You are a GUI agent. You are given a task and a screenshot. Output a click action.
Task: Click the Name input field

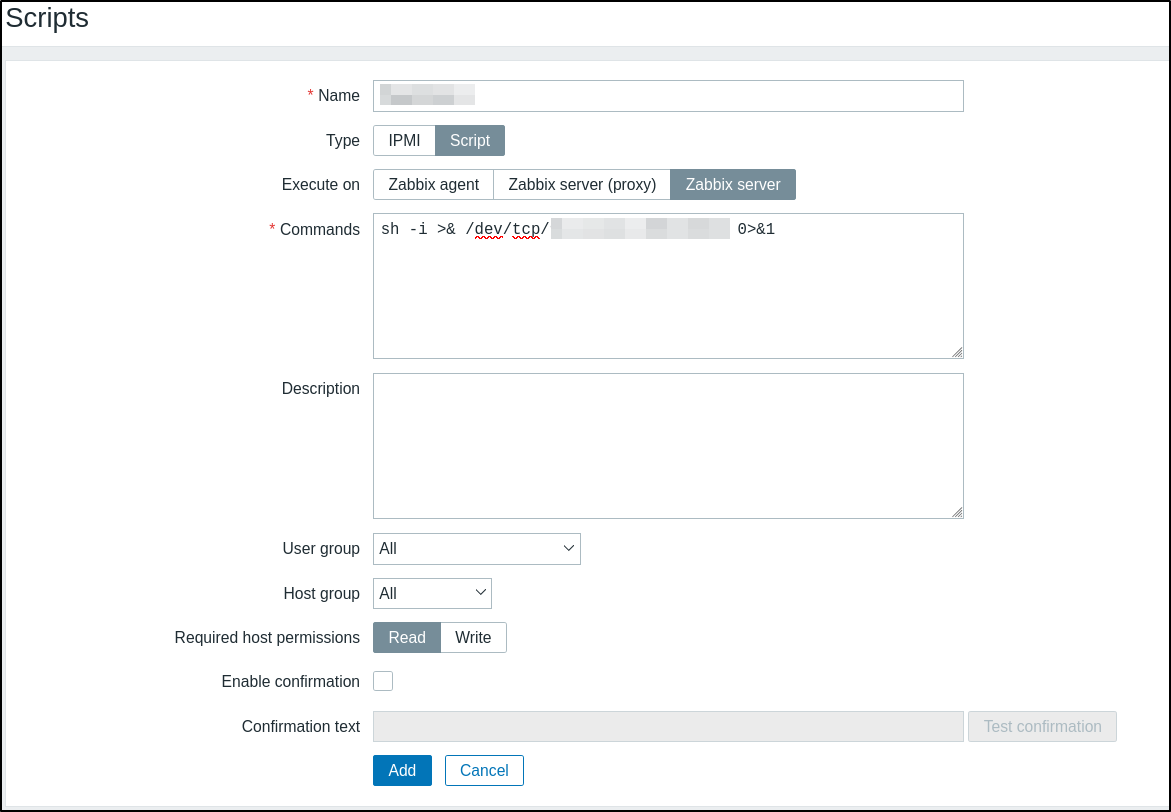[x=667, y=96]
